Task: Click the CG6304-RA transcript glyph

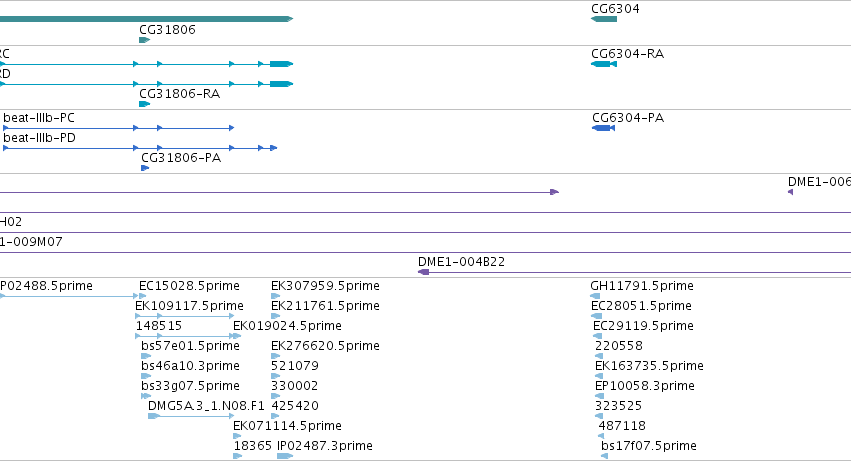Action: (604, 64)
